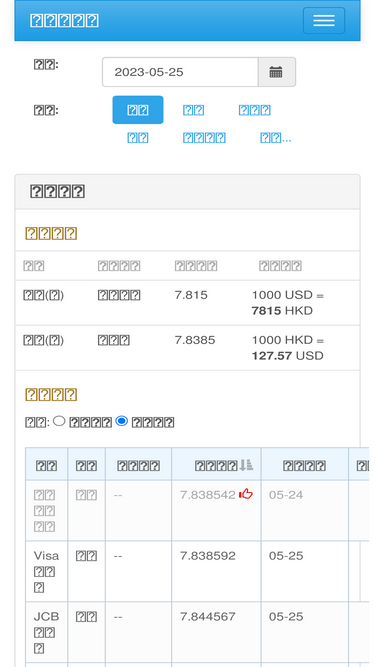The image size is (375, 667).
Task: Click the sort icon in the table header
Action: pyautogui.click(x=246, y=465)
